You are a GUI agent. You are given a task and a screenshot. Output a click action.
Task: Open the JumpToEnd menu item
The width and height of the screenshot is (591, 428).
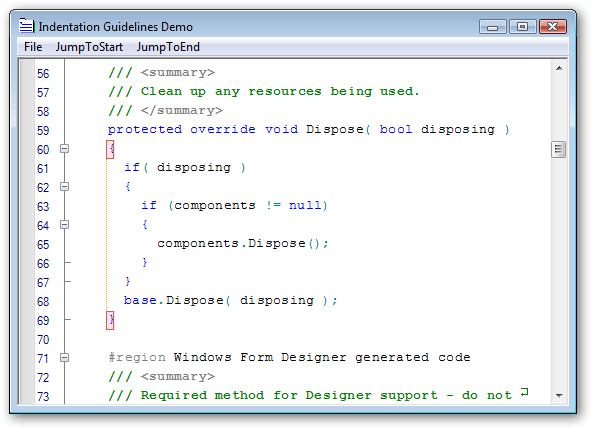(x=168, y=47)
